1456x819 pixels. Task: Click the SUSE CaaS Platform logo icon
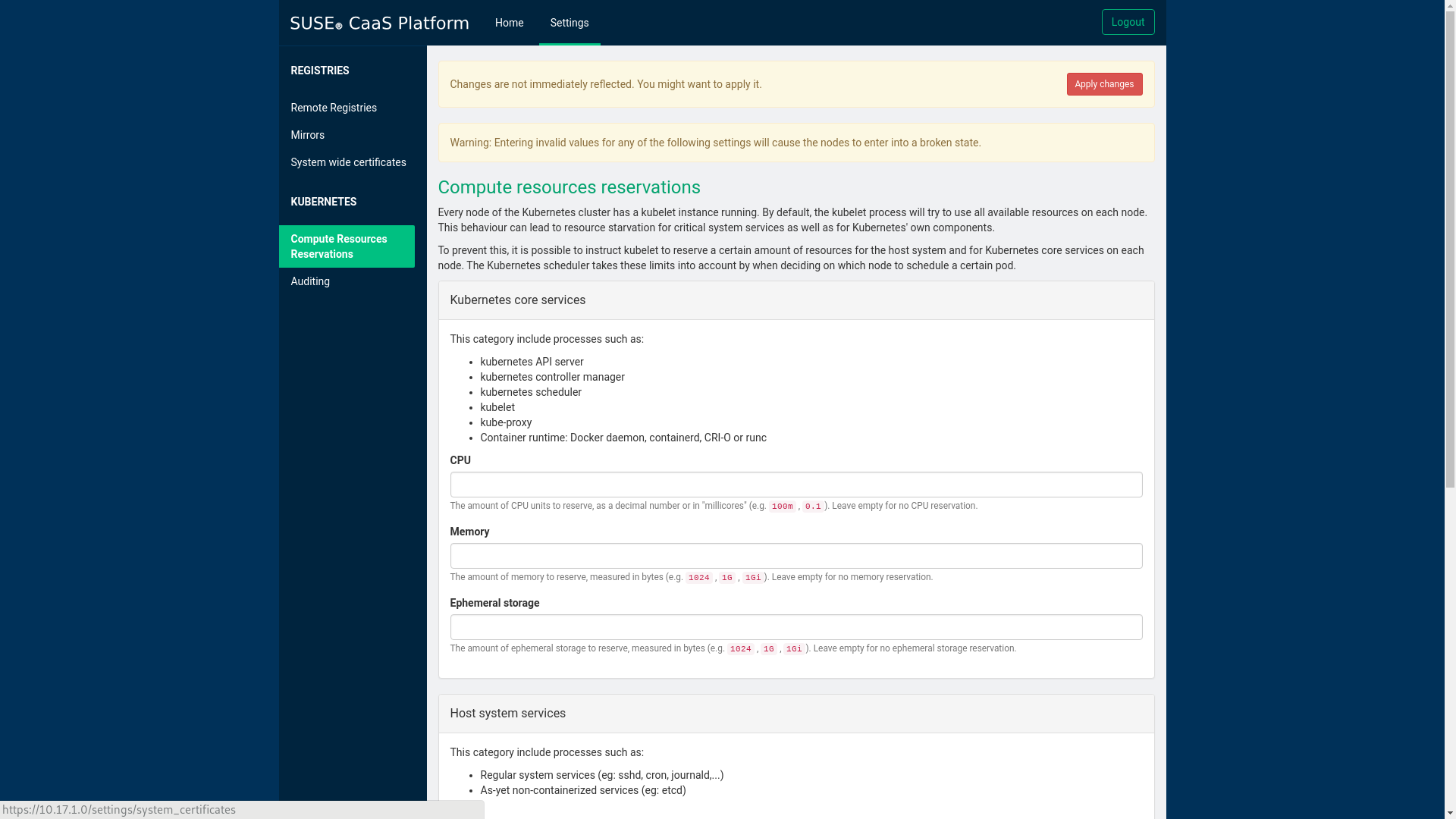click(379, 22)
